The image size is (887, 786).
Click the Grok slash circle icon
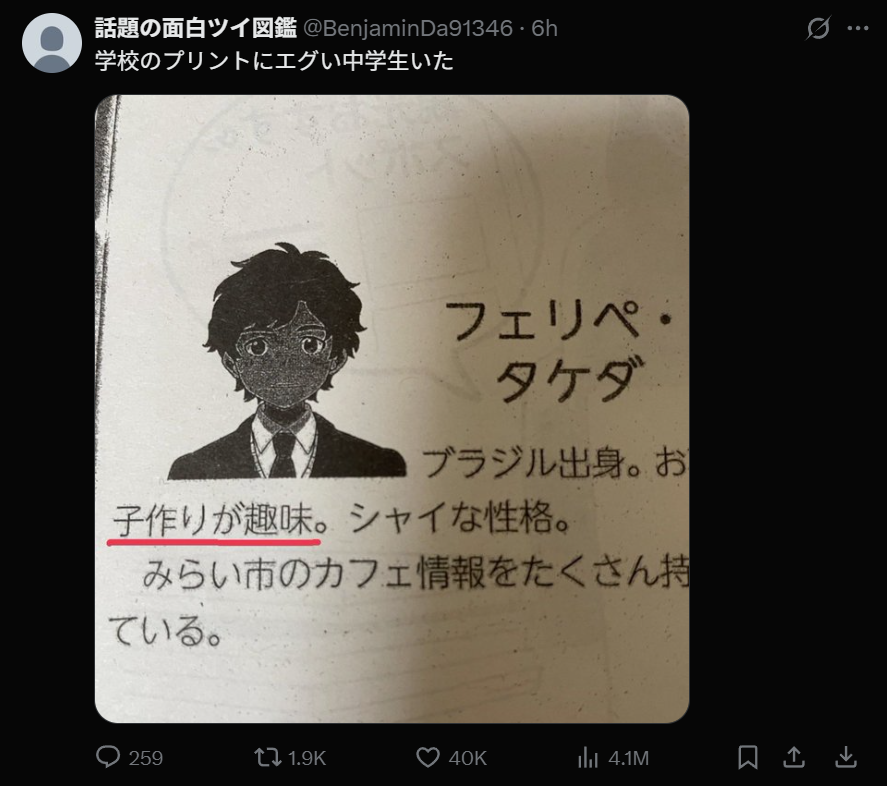pos(818,28)
